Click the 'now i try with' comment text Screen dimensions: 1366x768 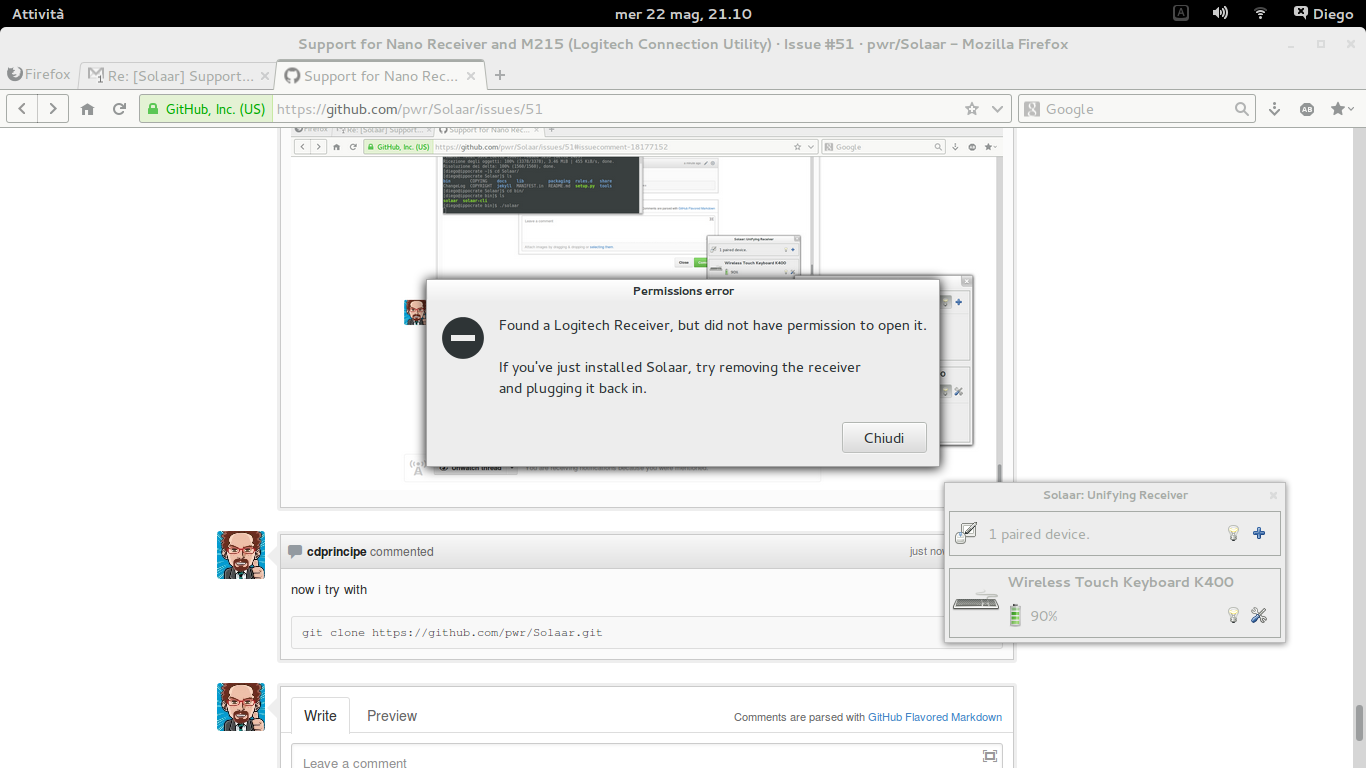point(329,590)
